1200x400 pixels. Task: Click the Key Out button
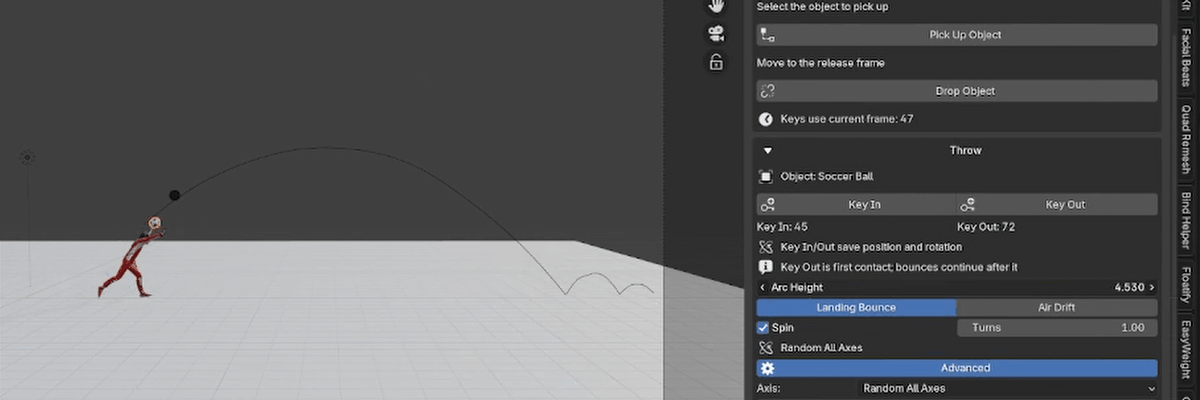coord(1058,205)
